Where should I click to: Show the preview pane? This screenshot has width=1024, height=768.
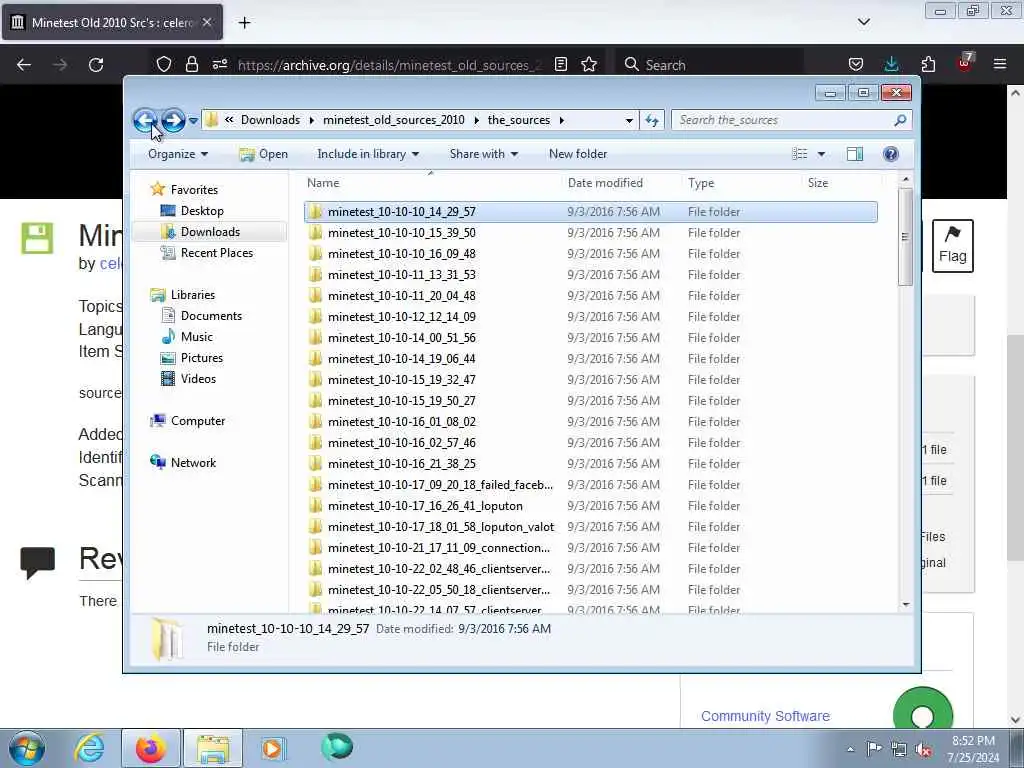click(855, 154)
